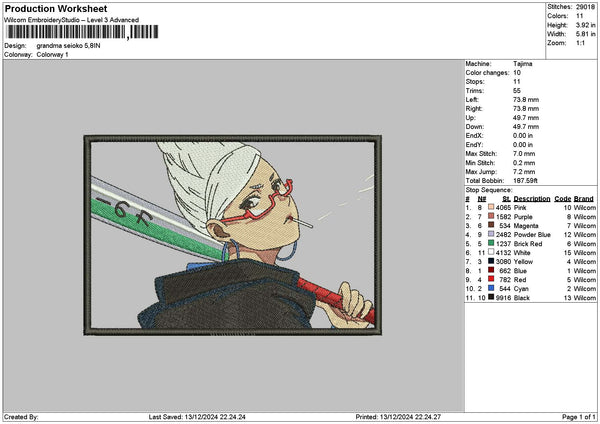600x424 pixels.
Task: Click the Trims value 55
Action: point(517,91)
